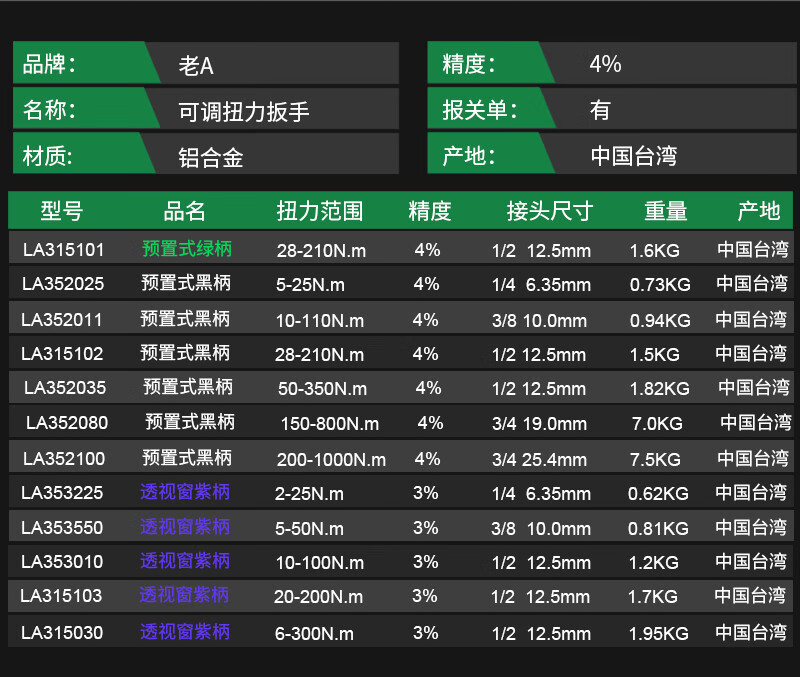The width and height of the screenshot is (800, 677).
Task: Click the 可调扭力扳手 product name value
Action: pos(243,112)
